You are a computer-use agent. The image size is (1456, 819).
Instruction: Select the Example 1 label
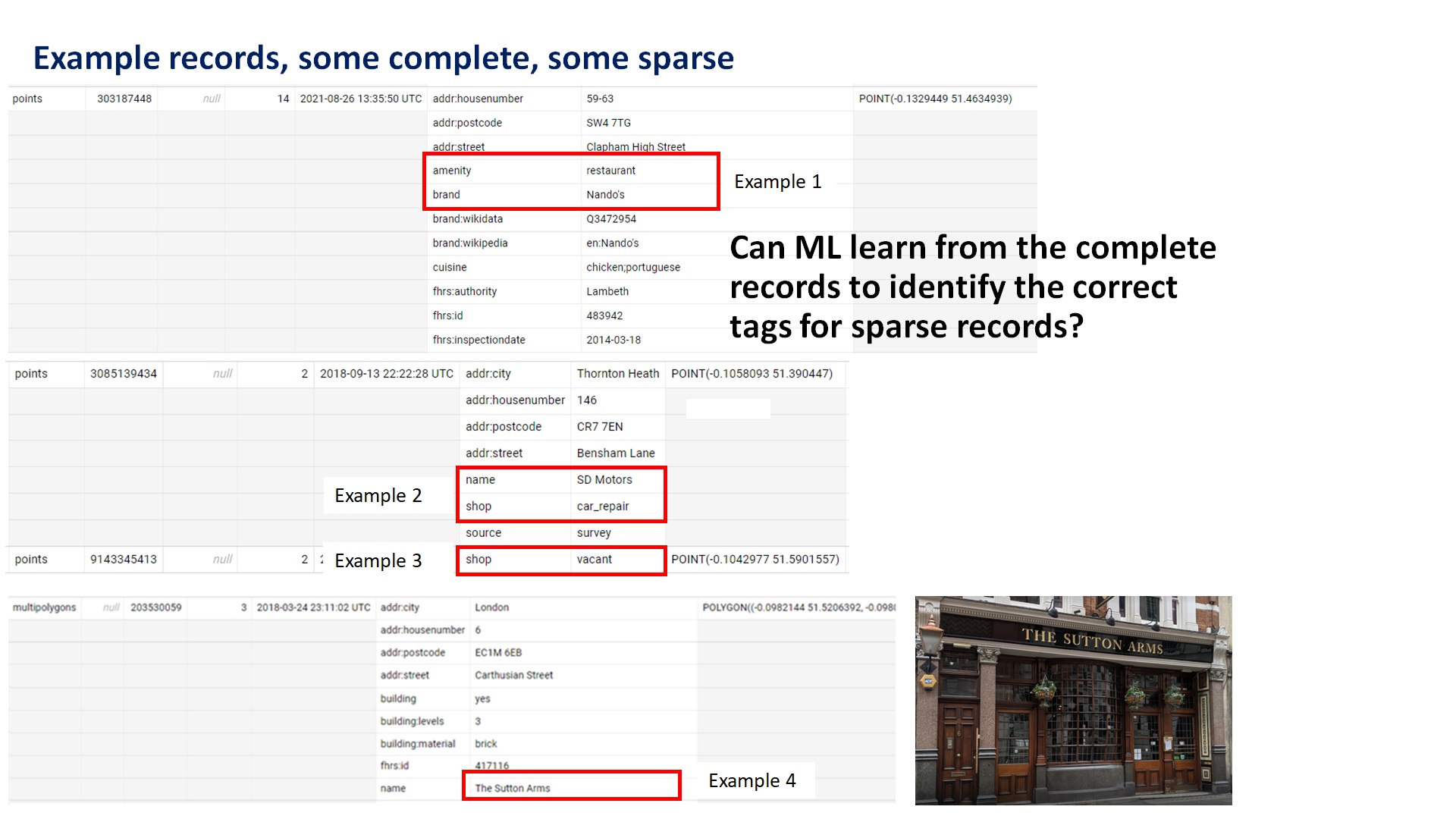coord(777,182)
